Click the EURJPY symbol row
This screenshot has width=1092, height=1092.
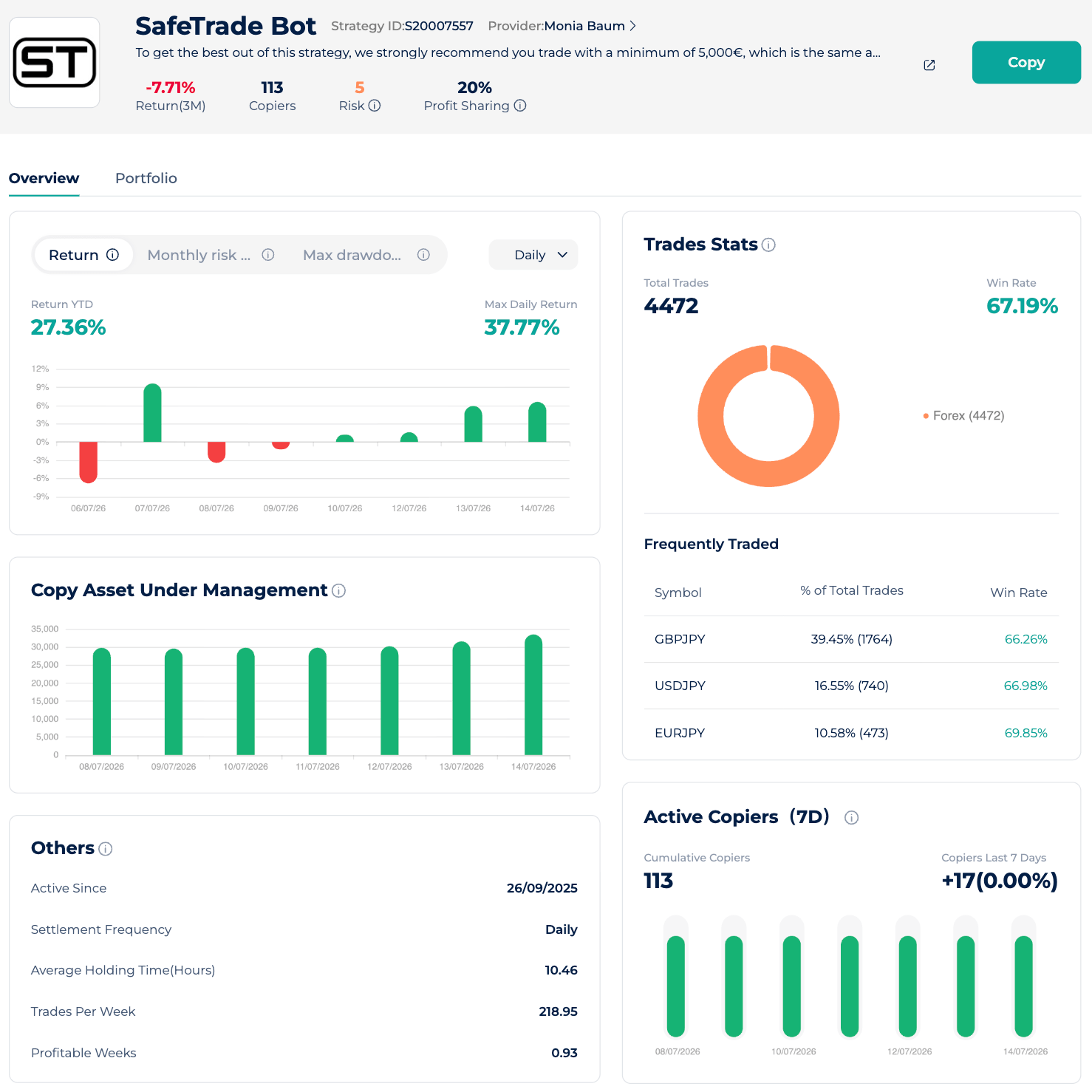[x=851, y=733]
